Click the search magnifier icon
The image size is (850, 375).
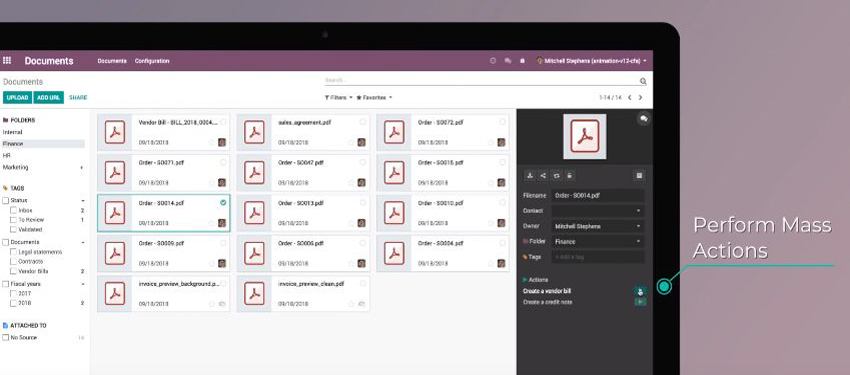[x=643, y=81]
